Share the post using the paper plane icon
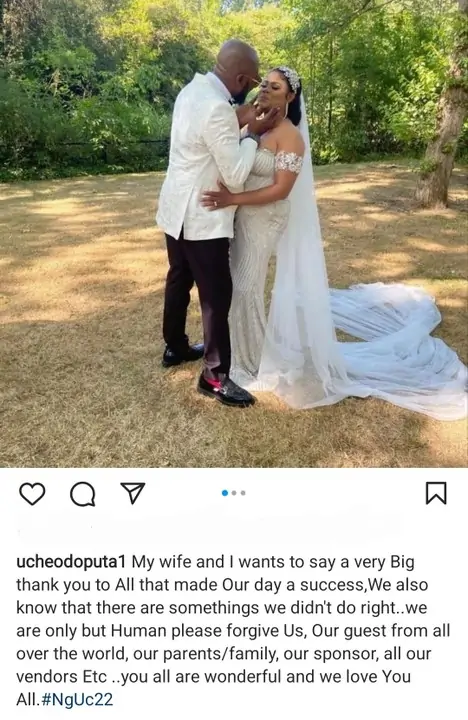The width and height of the screenshot is (468, 720). point(133,493)
